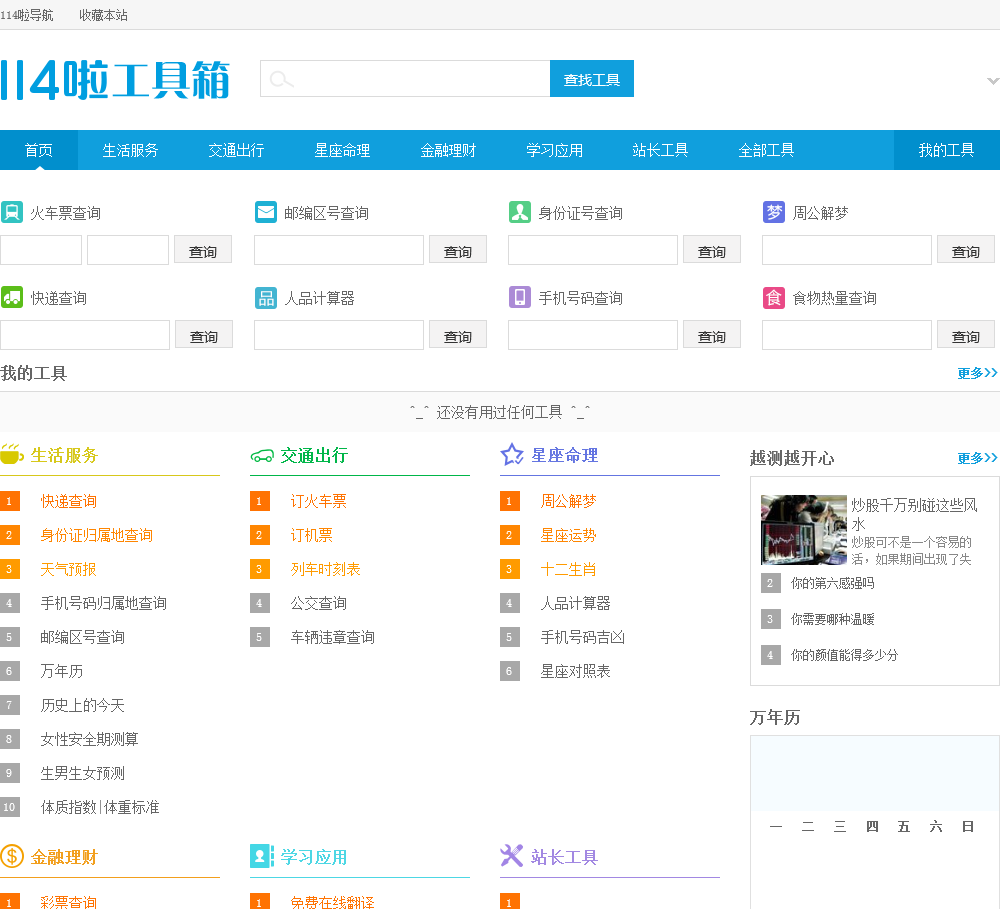The image size is (1000, 909).
Task: Click the purple 周公解梦 dream icon
Action: tap(774, 212)
